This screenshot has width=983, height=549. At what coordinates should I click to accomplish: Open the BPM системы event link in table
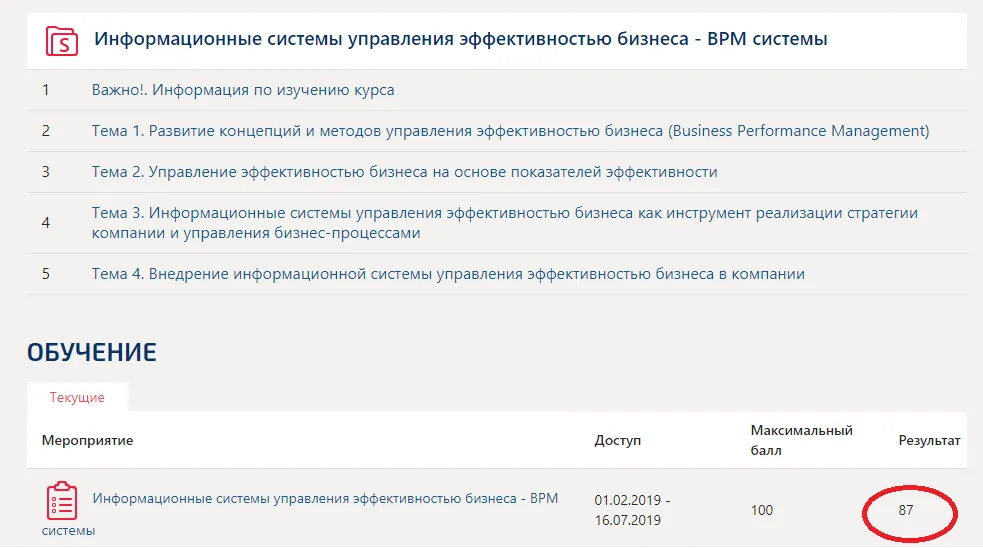300,514
